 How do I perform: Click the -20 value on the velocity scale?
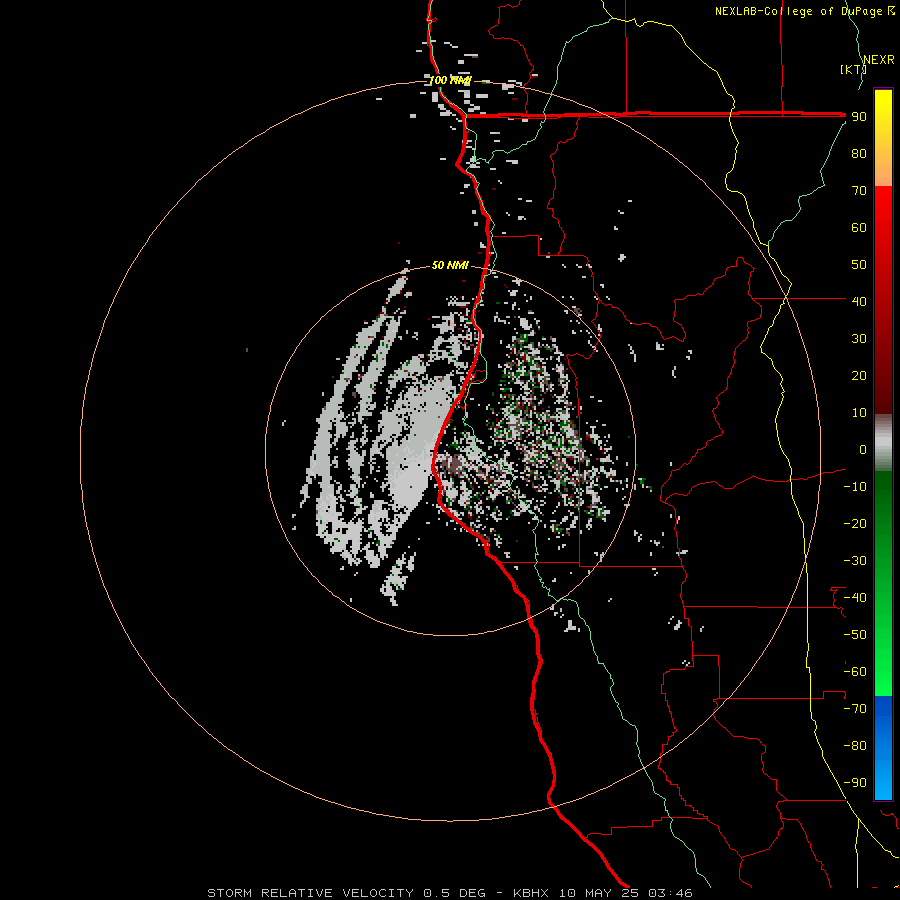[855, 523]
